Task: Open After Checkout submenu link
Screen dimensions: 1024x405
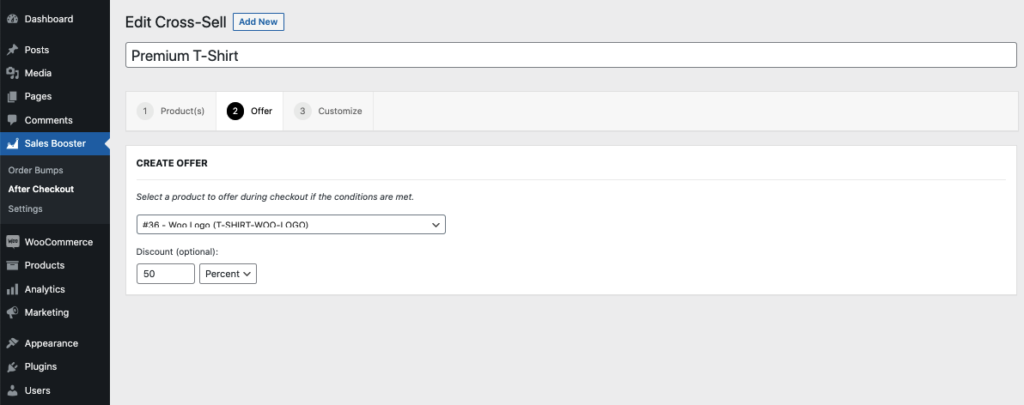Action: 40,189
